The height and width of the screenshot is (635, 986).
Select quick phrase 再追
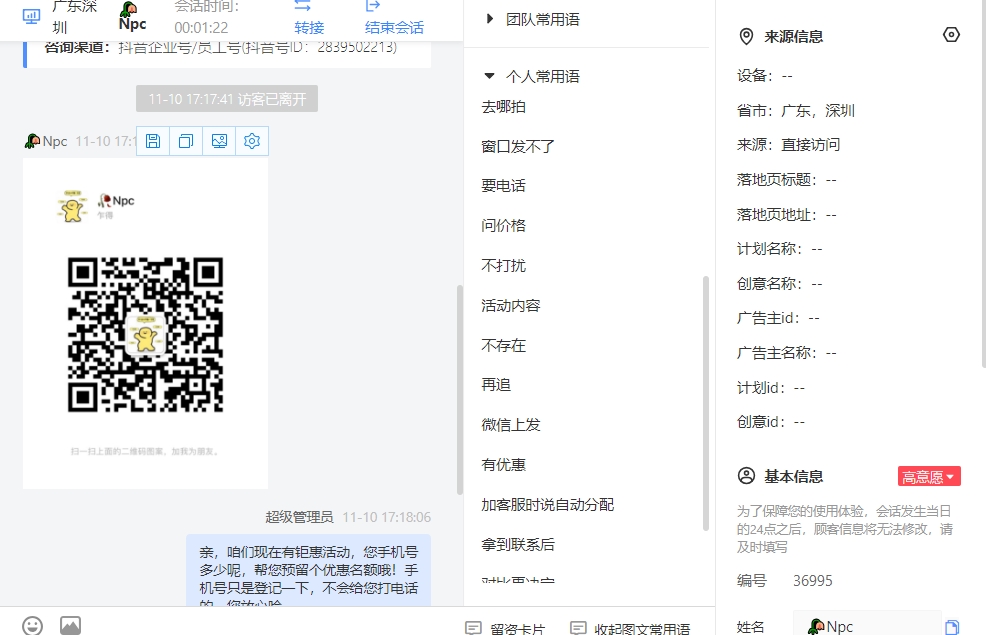tap(496, 385)
